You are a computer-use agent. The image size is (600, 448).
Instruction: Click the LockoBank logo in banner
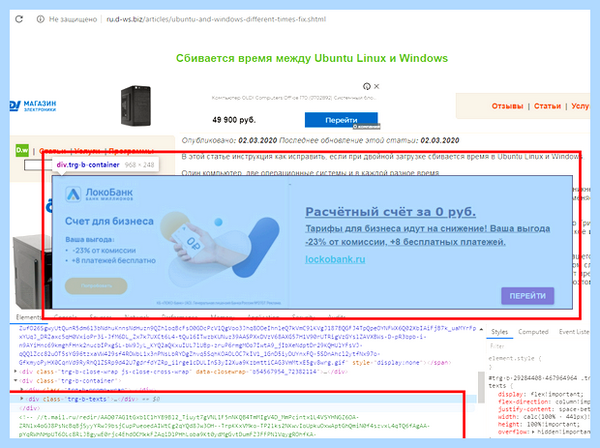pyautogui.click(x=99, y=194)
